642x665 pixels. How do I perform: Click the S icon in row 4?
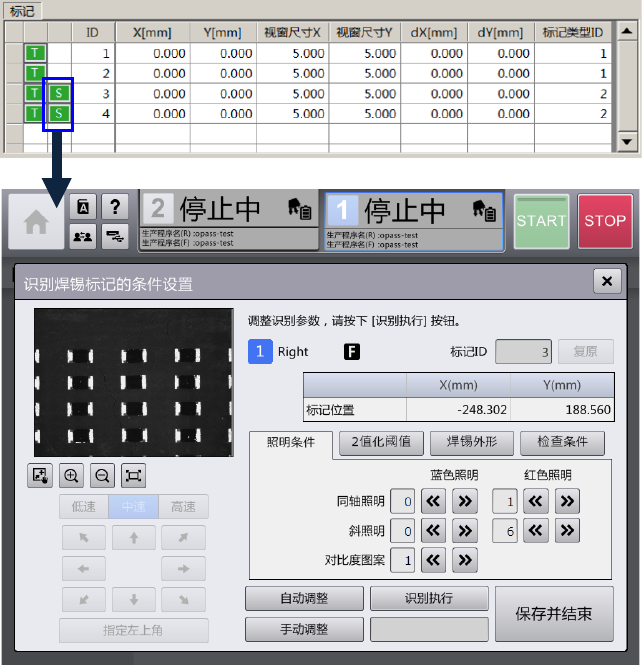[59, 113]
